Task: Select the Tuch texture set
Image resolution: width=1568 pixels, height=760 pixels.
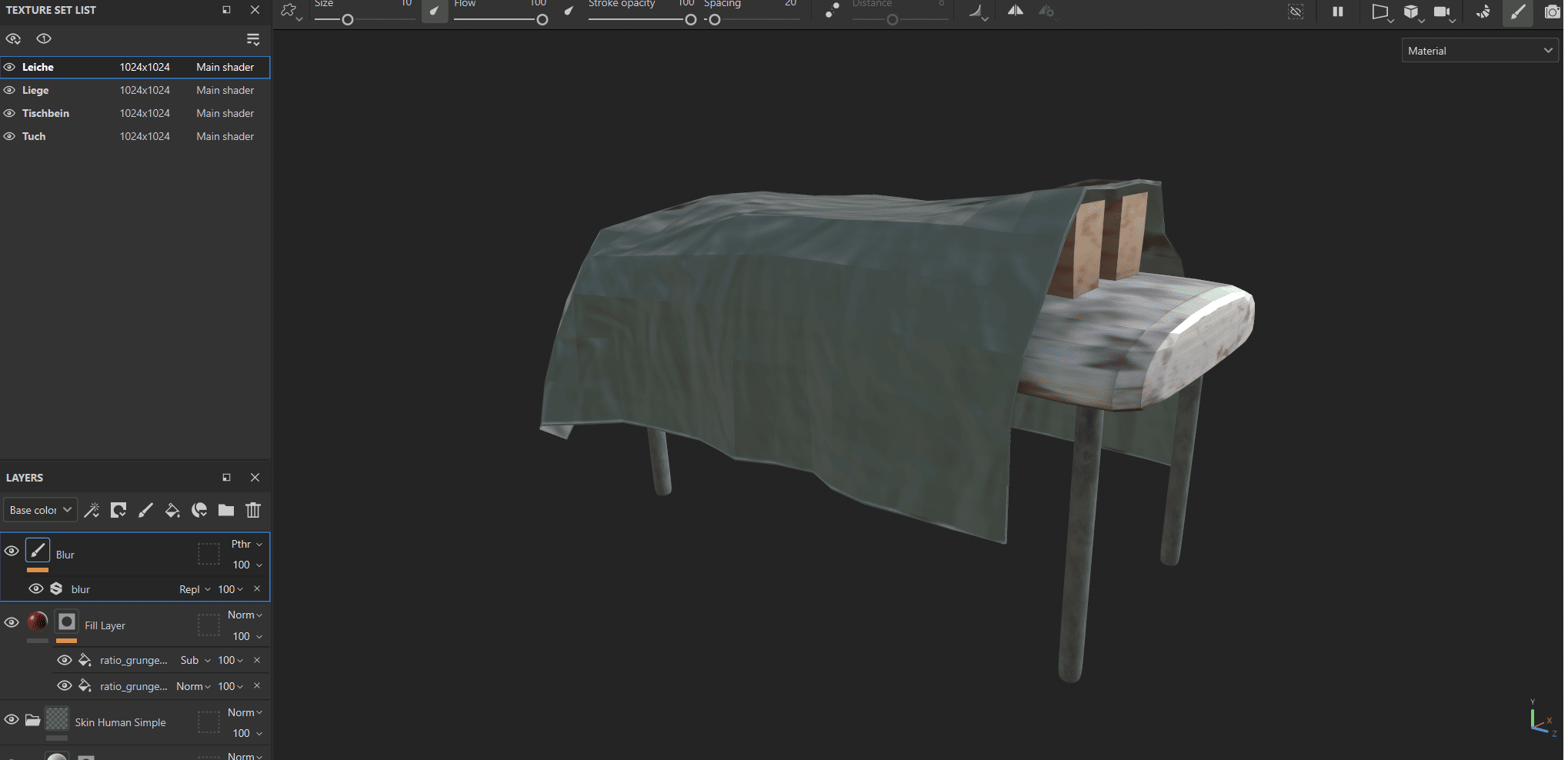Action: (x=34, y=136)
